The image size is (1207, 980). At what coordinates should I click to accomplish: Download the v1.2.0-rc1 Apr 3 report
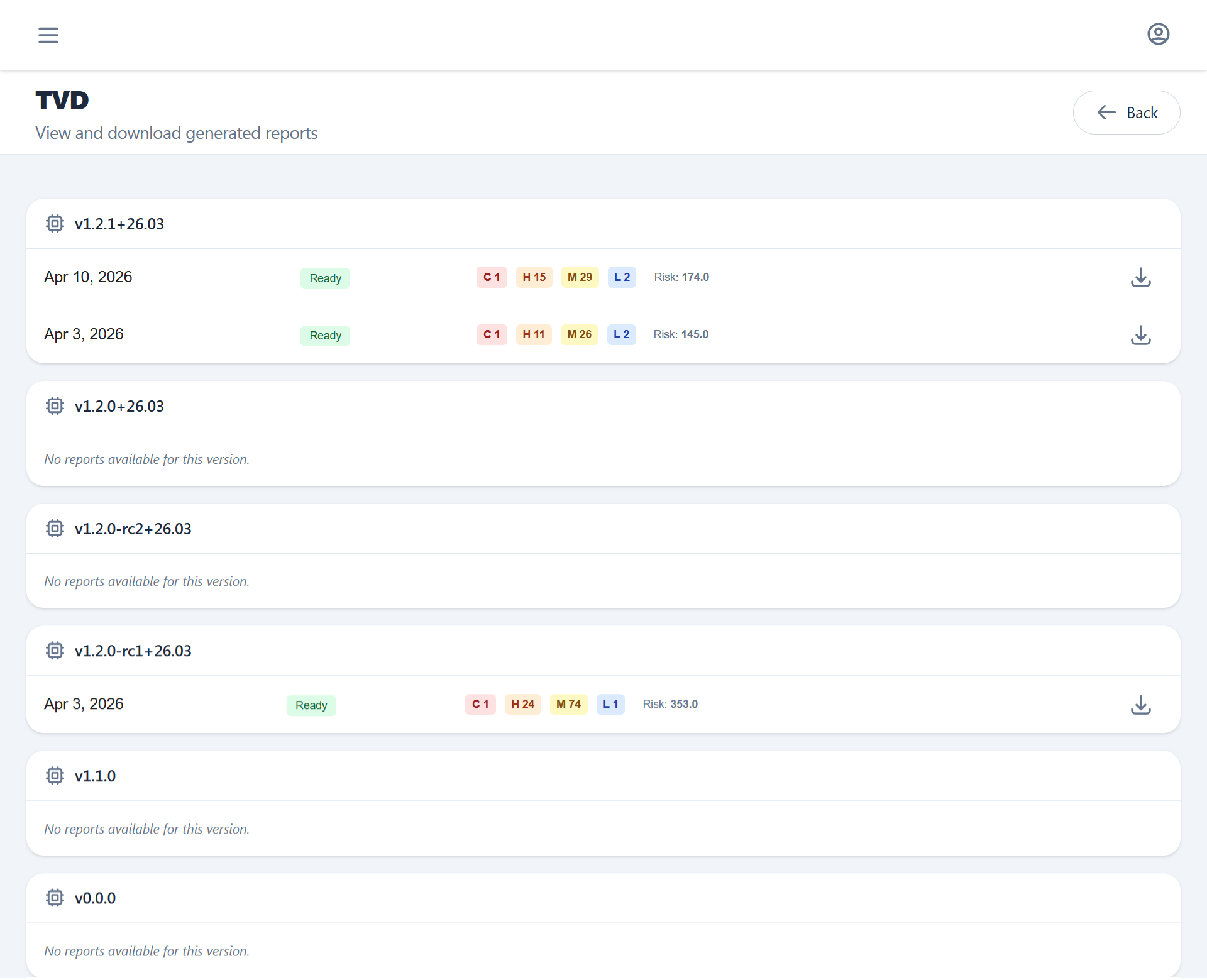click(x=1140, y=705)
